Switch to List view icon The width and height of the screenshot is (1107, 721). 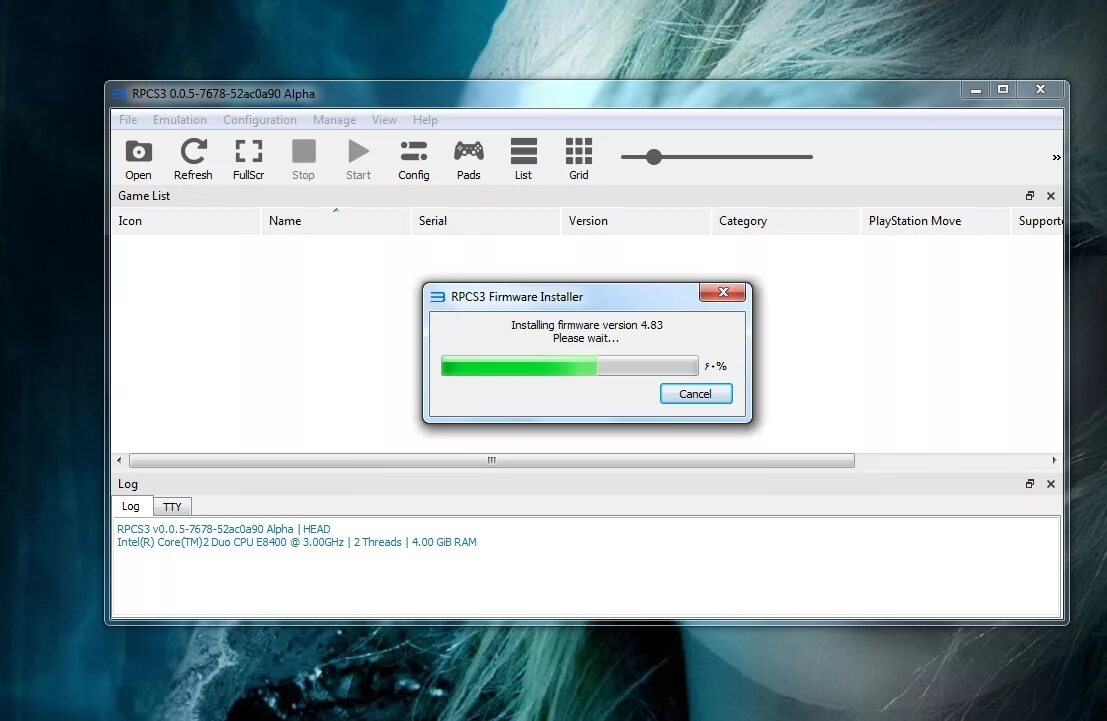pyautogui.click(x=523, y=160)
